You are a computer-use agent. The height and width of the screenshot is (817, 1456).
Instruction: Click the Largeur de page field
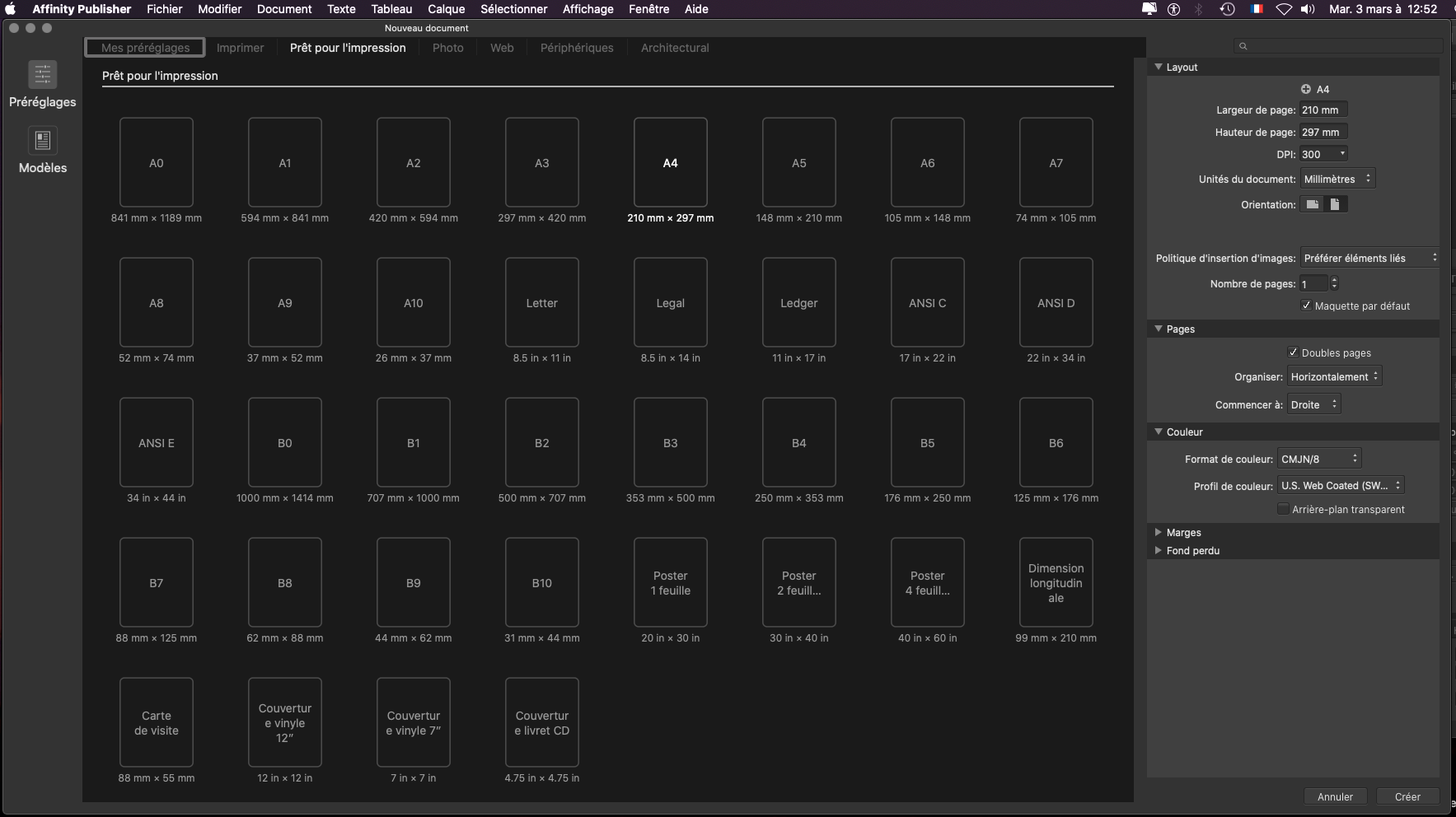[1323, 110]
